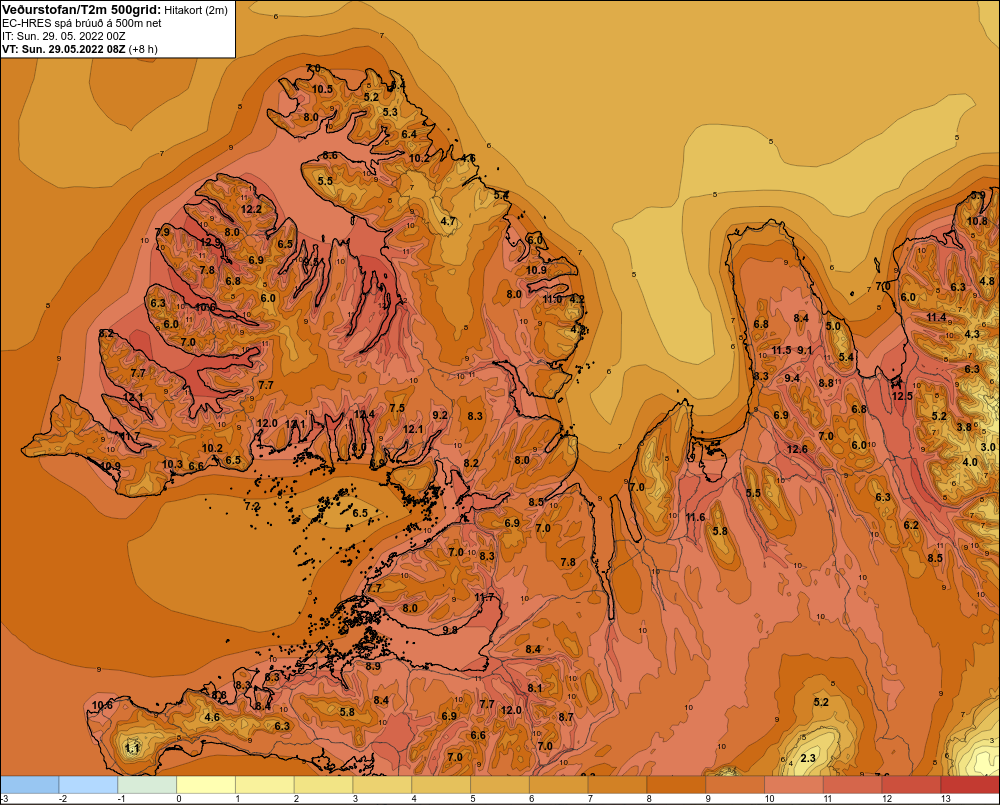
Task: Click the 4.0 temperature value
Action: [969, 462]
